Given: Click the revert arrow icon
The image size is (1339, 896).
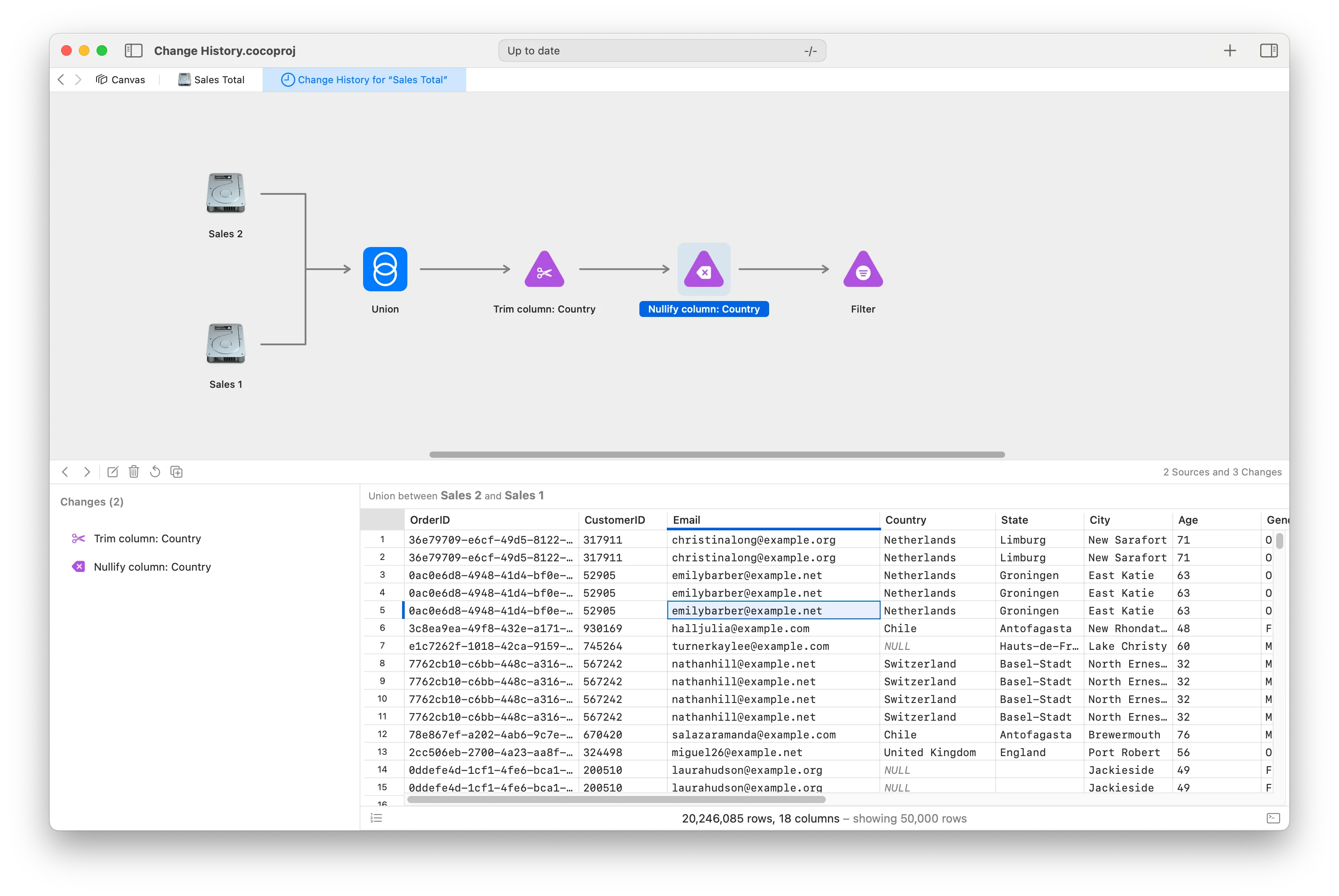Looking at the screenshot, I should tap(155, 472).
